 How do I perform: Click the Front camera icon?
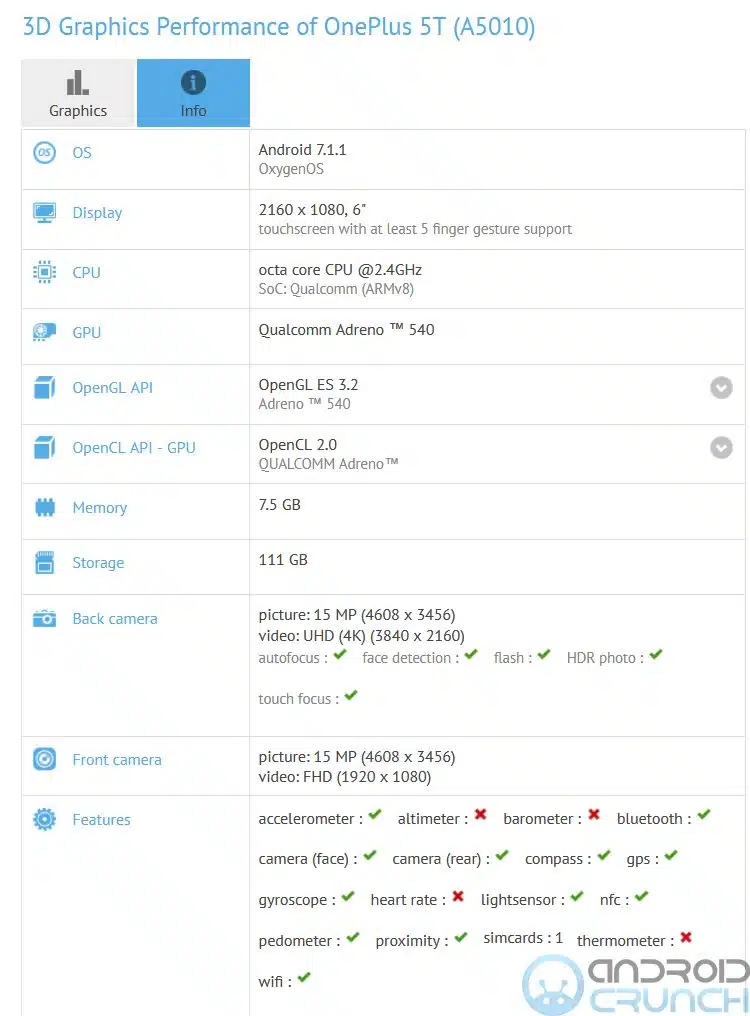pos(44,760)
